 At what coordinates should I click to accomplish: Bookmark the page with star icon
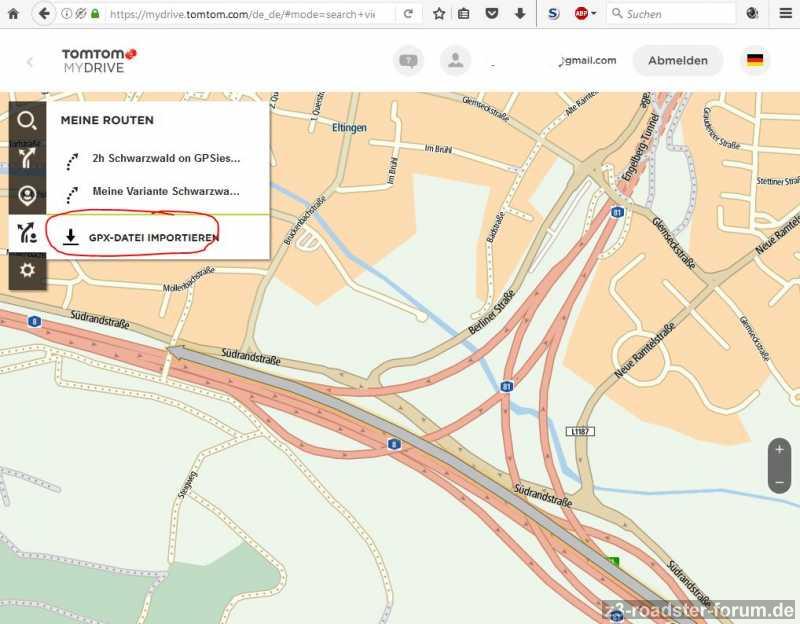(438, 14)
